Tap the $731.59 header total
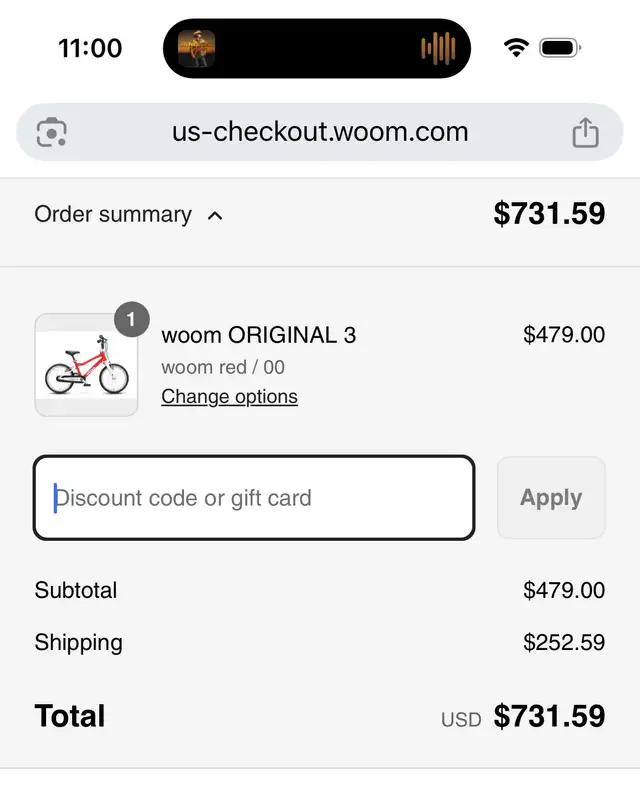This screenshot has width=640, height=800. pyautogui.click(x=549, y=213)
